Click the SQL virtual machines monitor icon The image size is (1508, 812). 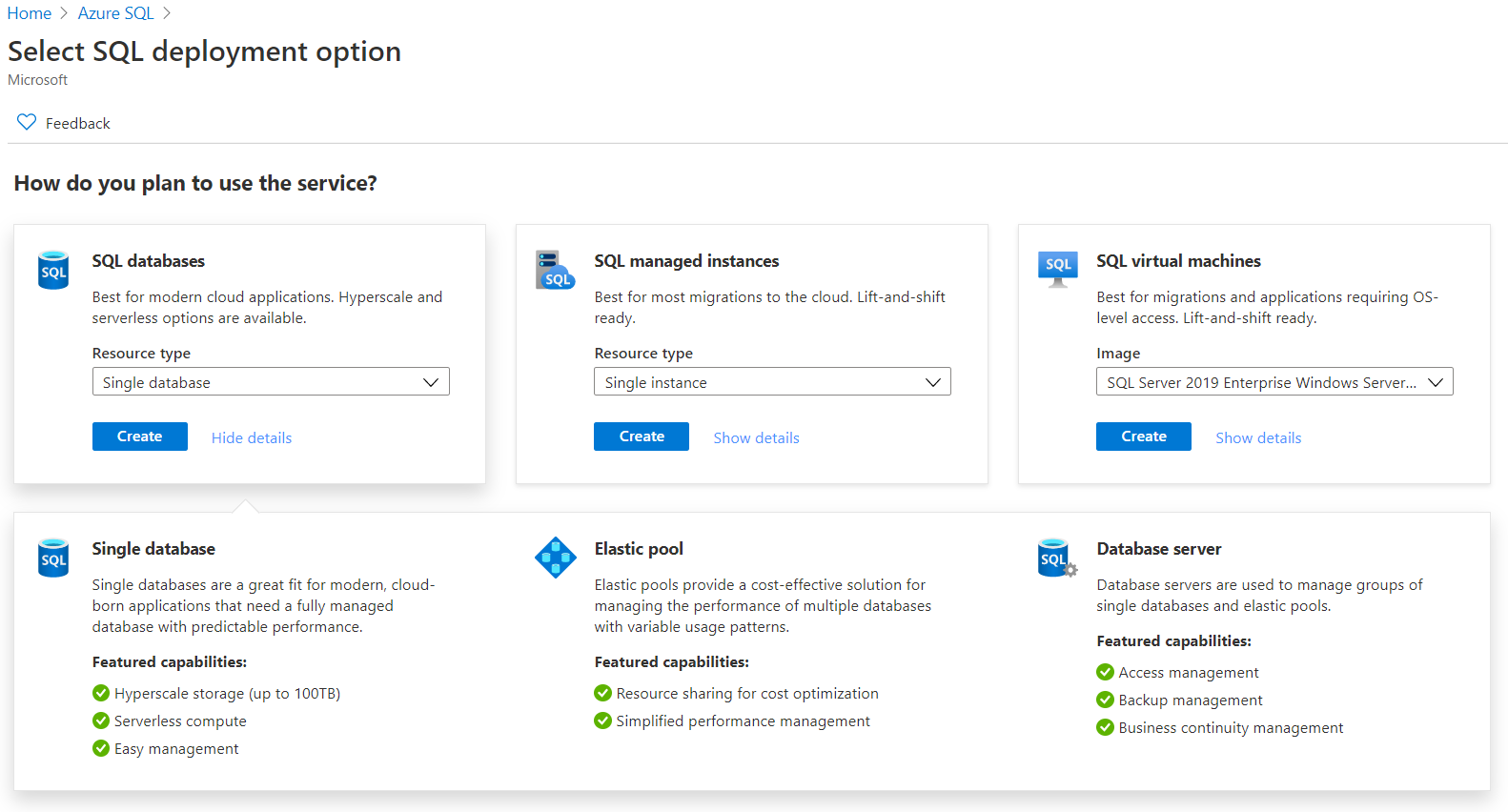click(x=1058, y=270)
